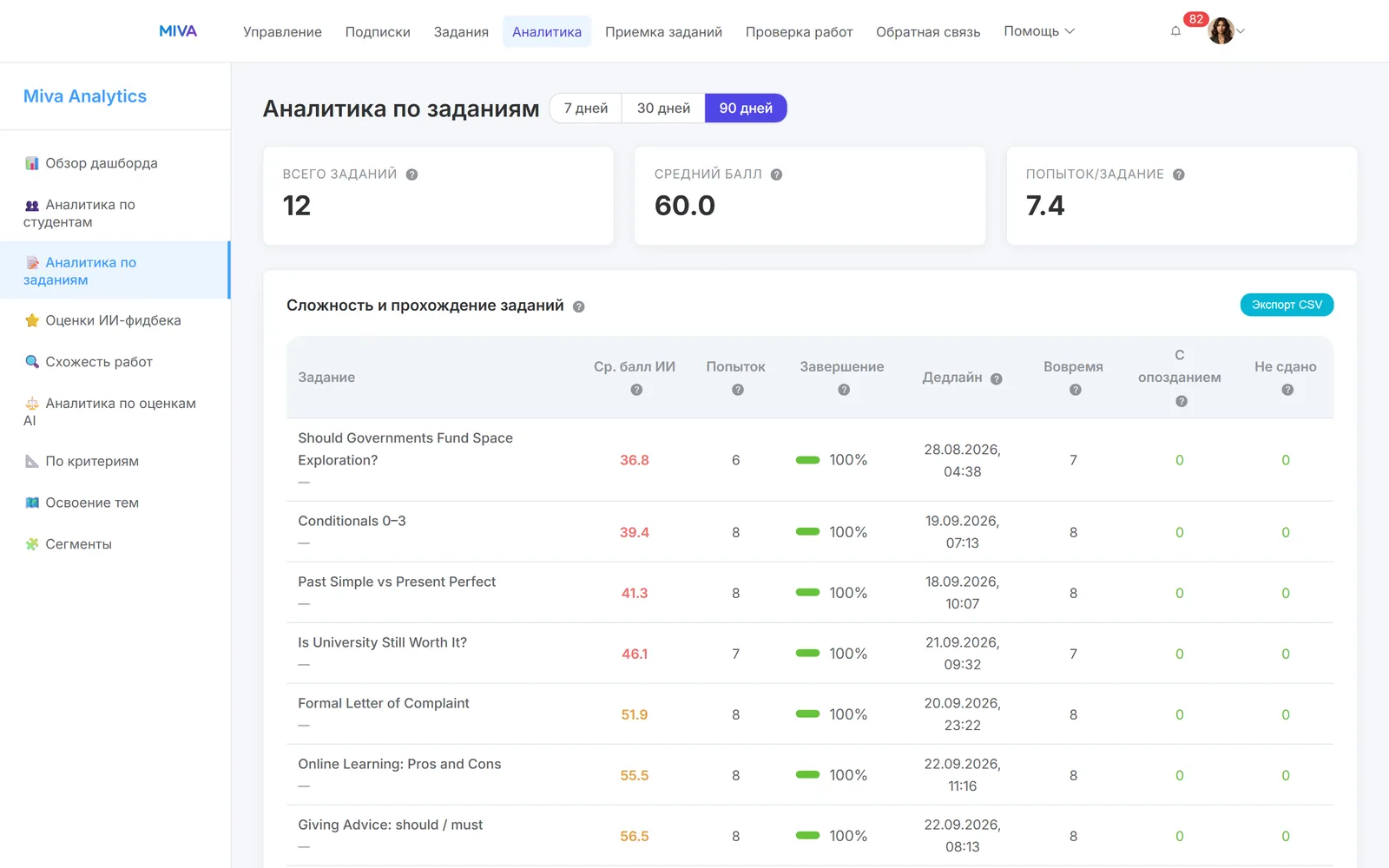Viewport: 1389px width, 868px height.
Task: Click the help icon under С опозданием header
Action: click(x=1182, y=401)
